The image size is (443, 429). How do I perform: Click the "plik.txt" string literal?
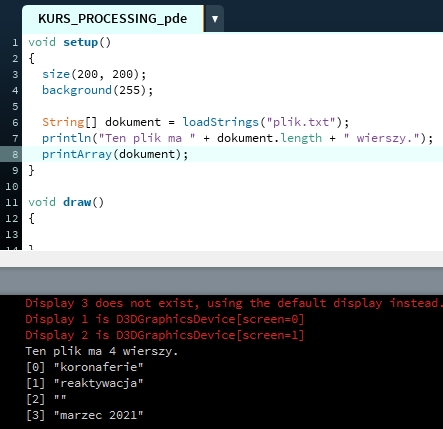(301, 122)
